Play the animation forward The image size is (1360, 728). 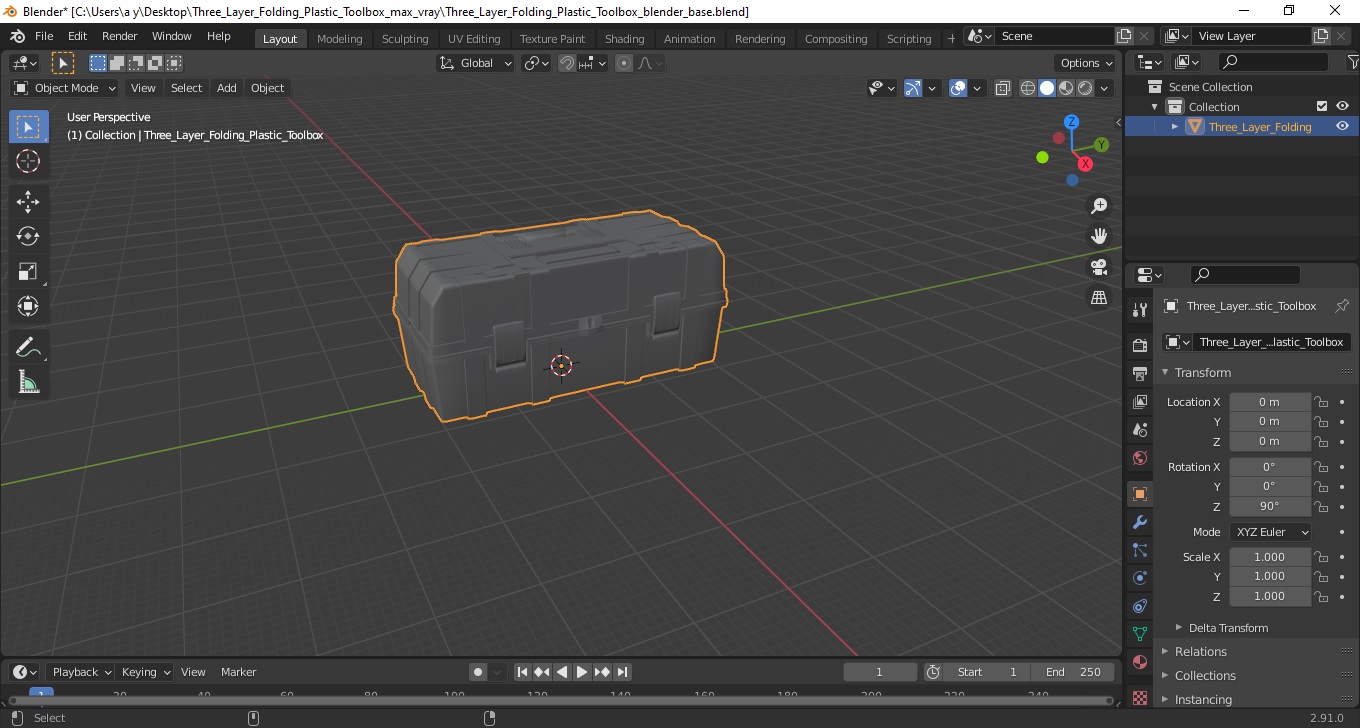(x=582, y=672)
